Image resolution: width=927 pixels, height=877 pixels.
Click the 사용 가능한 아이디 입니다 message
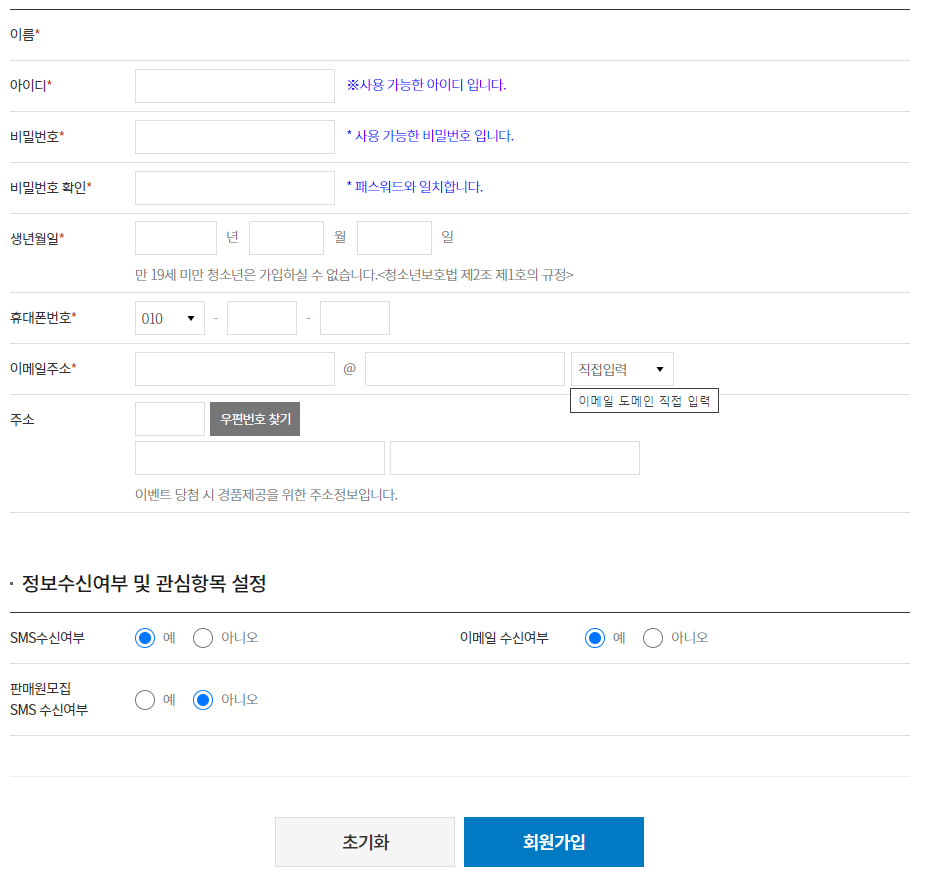[427, 85]
